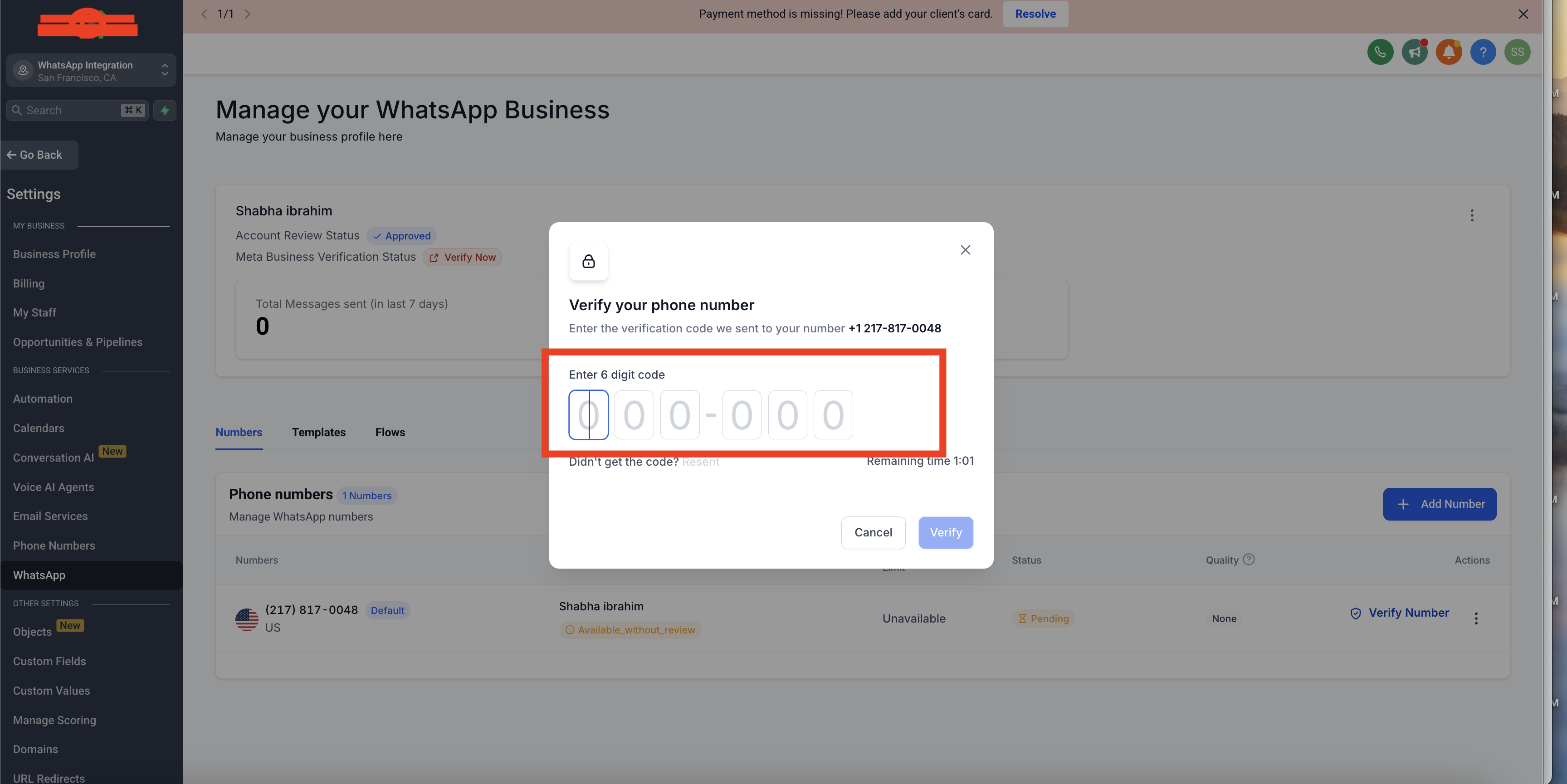Open three-dot menu on Shabha ibrahim card
This screenshot has width=1567, height=784.
pos(1471,215)
